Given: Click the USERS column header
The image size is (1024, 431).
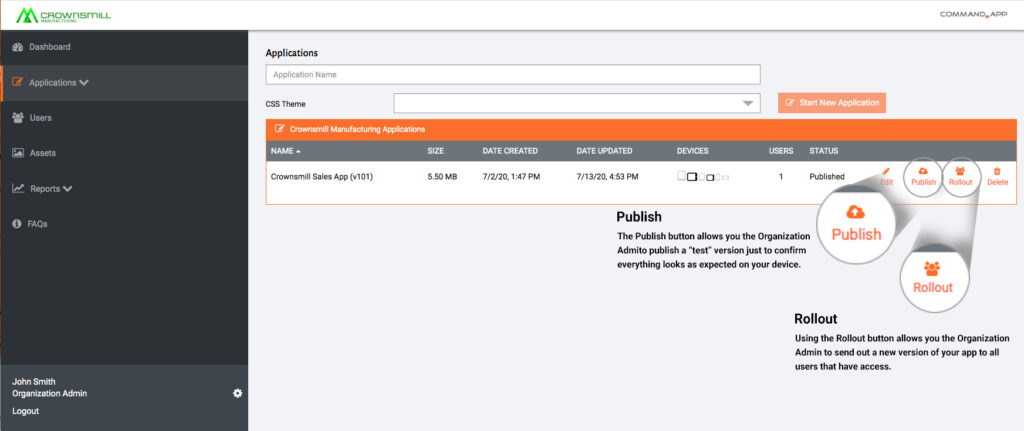Looking at the screenshot, I should pyautogui.click(x=781, y=151).
